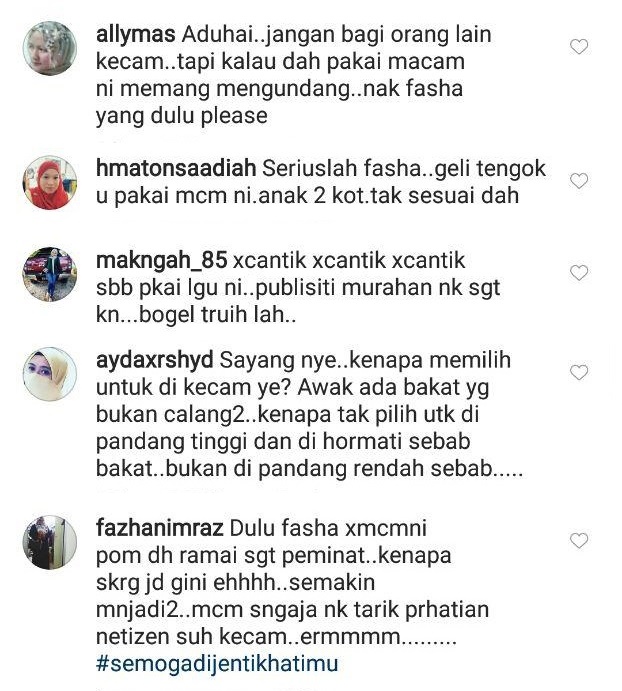Open the #semogadijentikhatimu hashtag
Screen dimensions: 622x691
217,664
